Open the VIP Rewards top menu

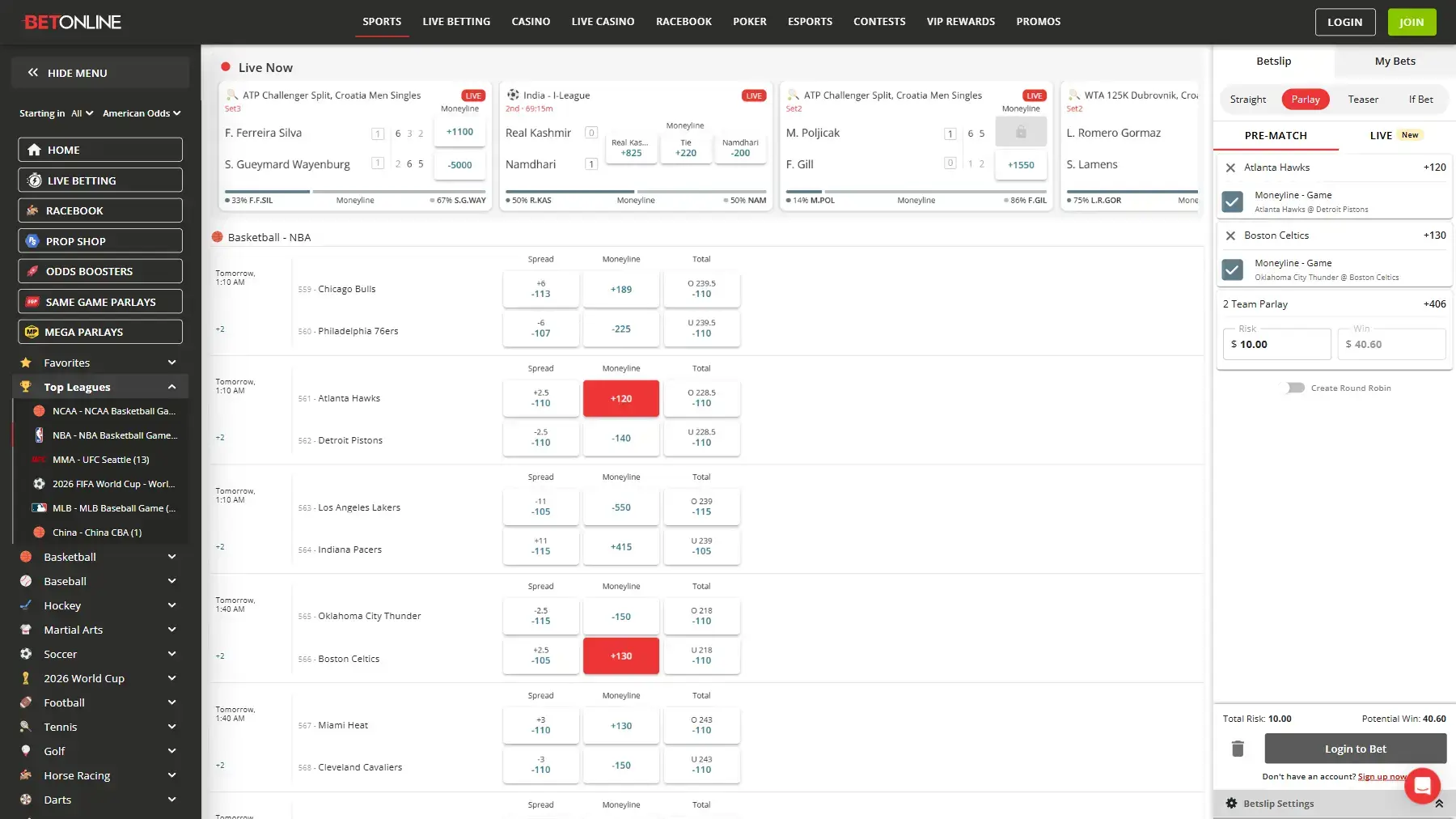coord(961,22)
